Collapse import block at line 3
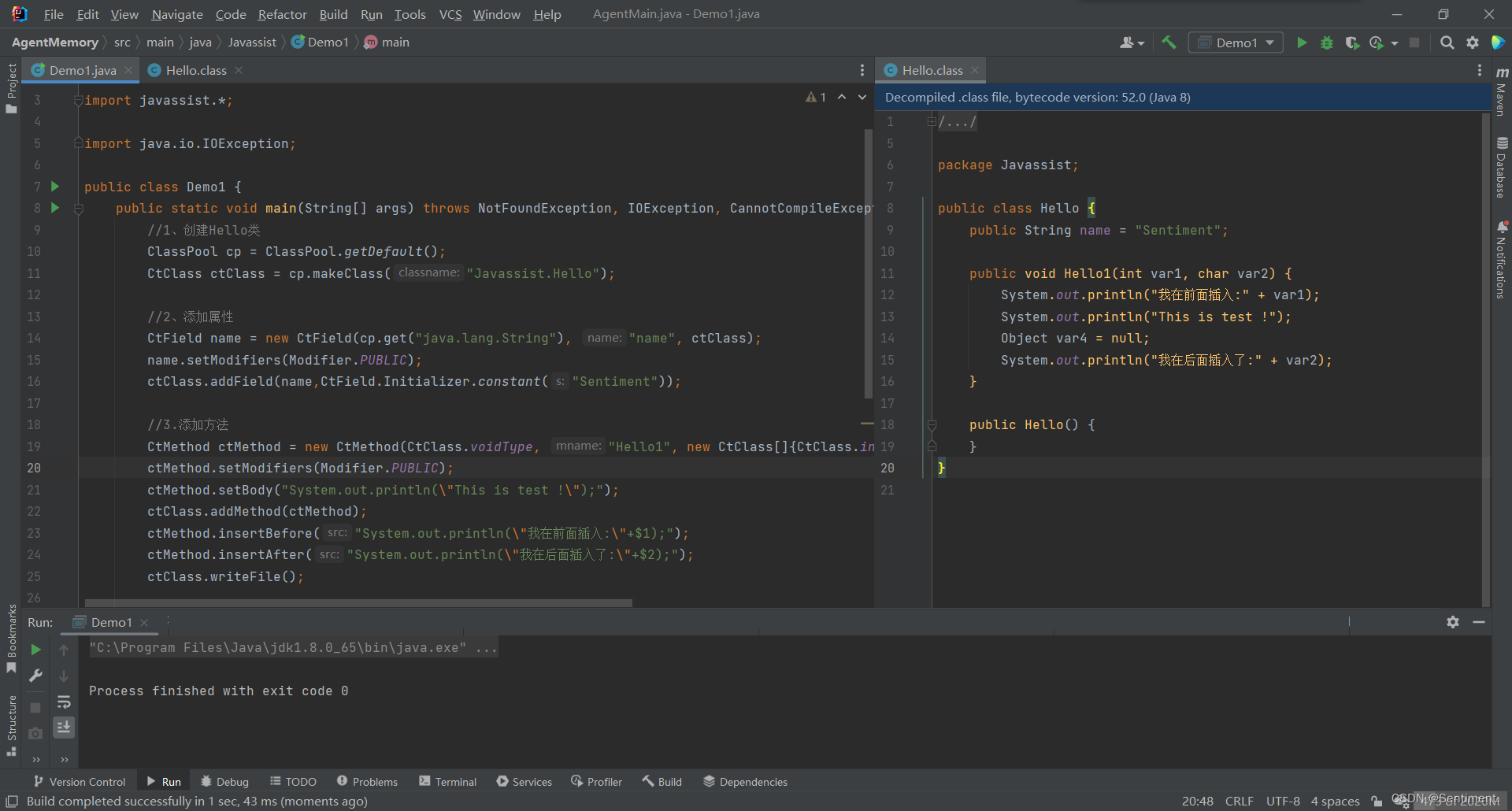 78,101
